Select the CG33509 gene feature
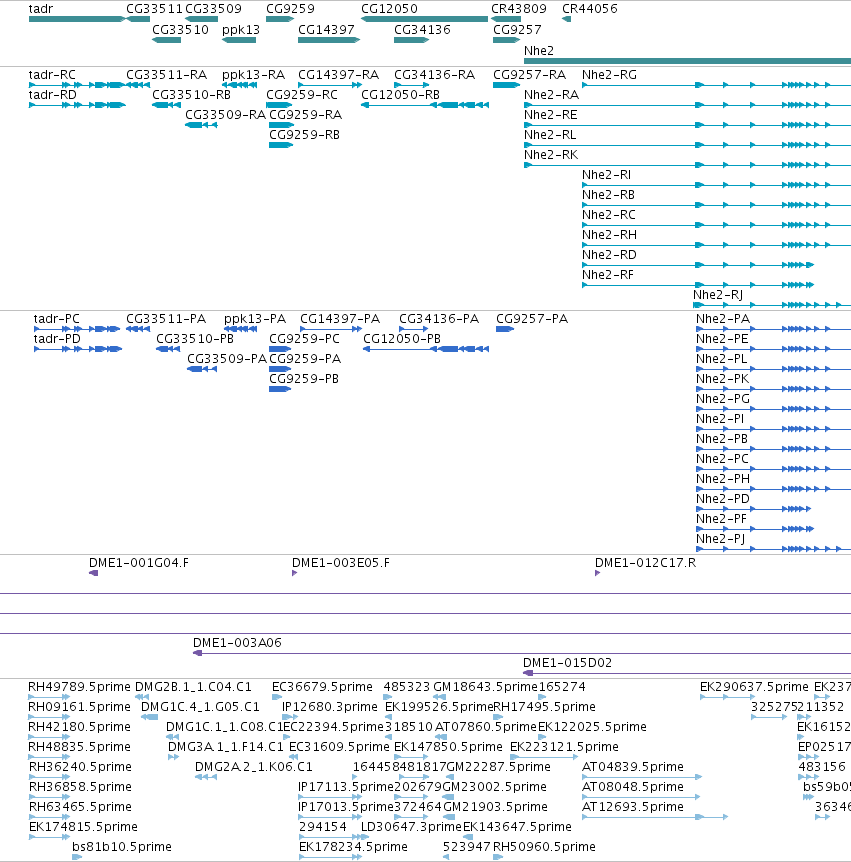The height and width of the screenshot is (862, 851). click(x=201, y=19)
